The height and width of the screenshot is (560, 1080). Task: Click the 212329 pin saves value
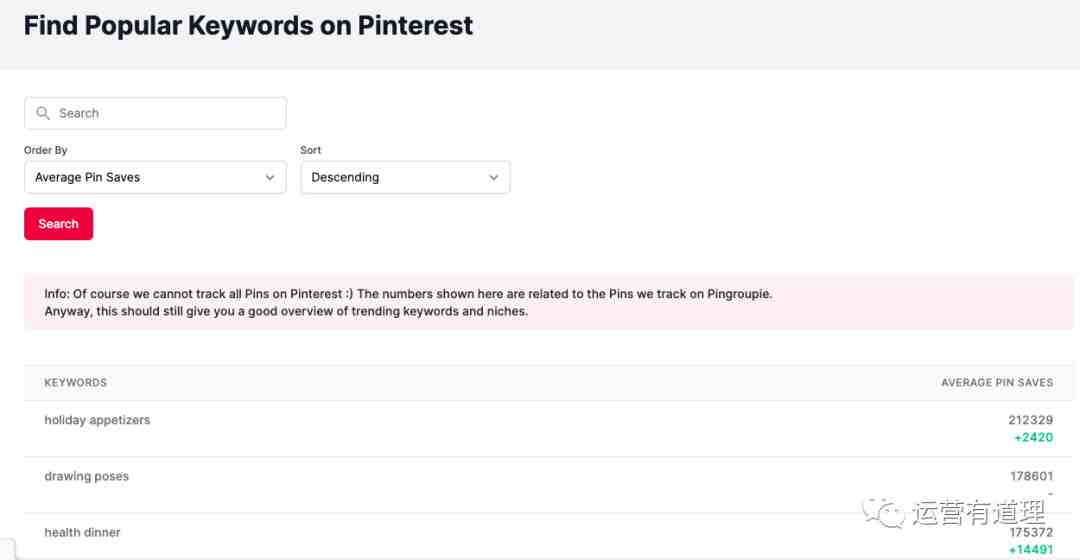[1030, 420]
